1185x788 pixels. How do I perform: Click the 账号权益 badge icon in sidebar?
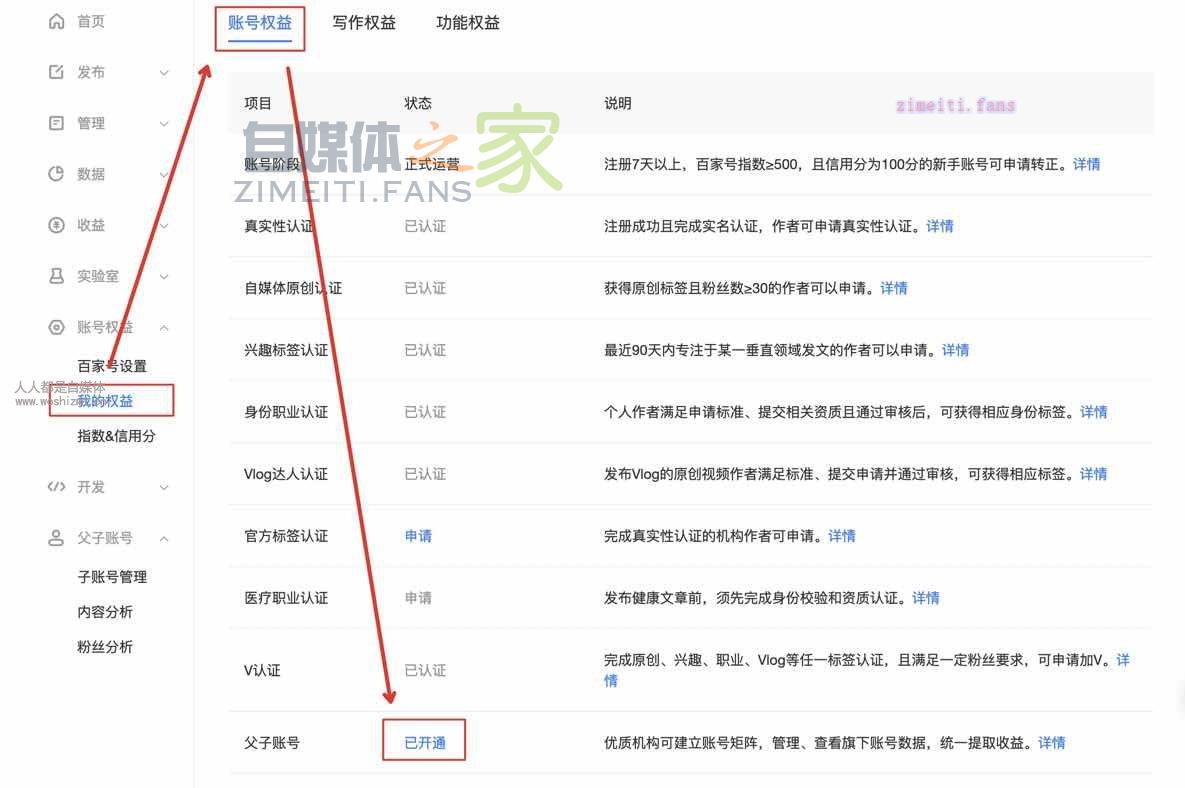tap(57, 327)
